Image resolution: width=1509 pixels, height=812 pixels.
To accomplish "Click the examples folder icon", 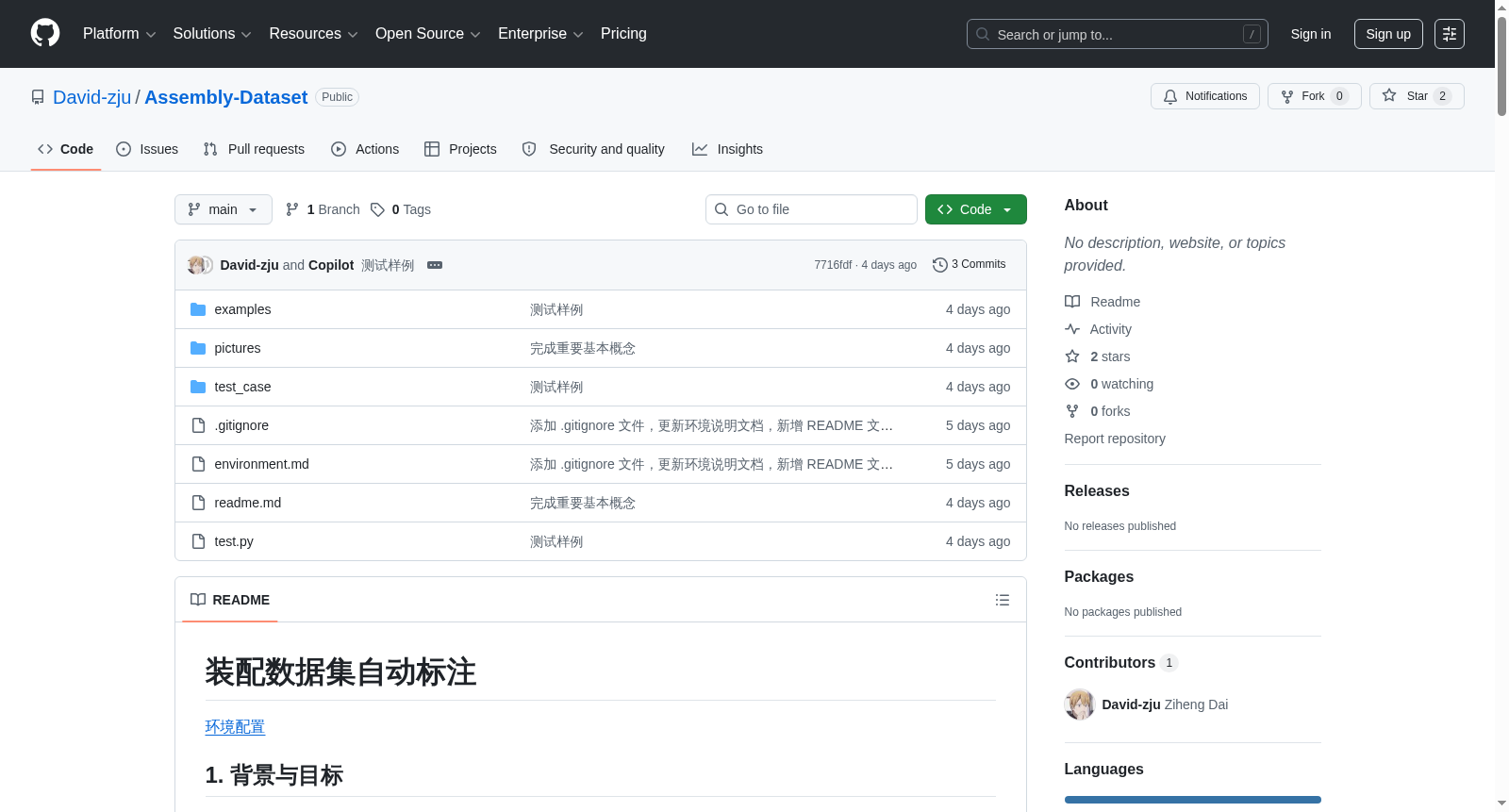I will [x=198, y=309].
